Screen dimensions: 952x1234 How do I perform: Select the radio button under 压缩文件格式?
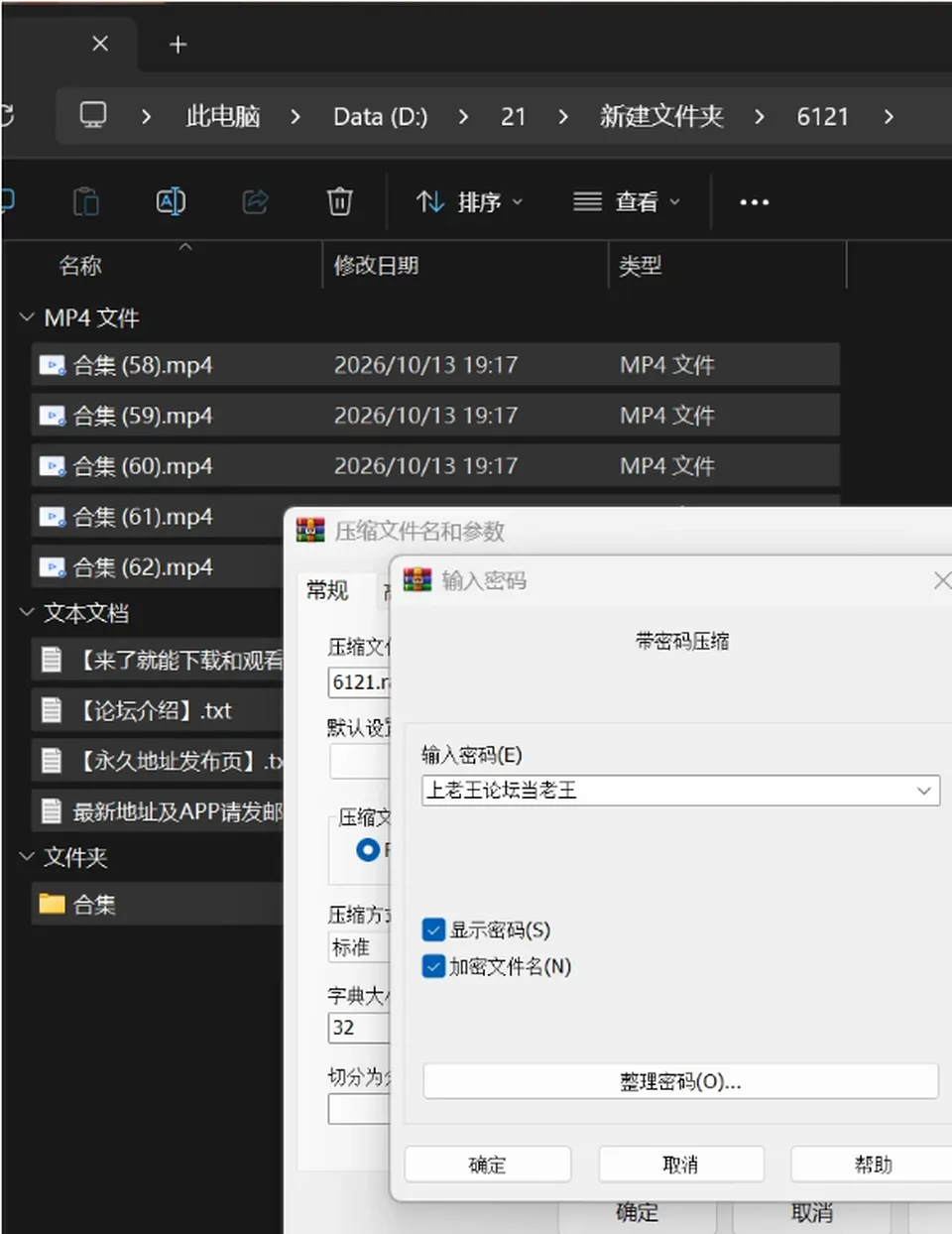click(367, 850)
